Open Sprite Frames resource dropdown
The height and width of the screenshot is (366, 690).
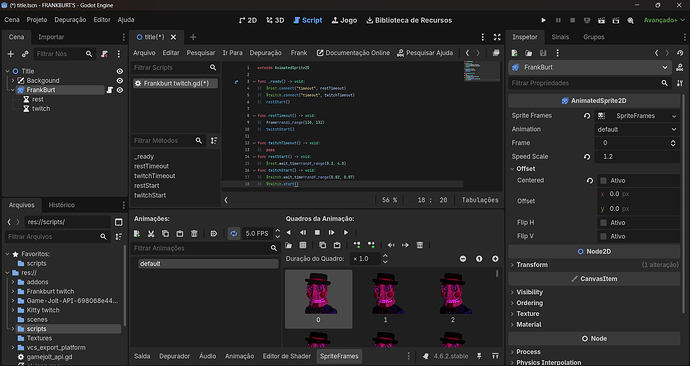(674, 116)
